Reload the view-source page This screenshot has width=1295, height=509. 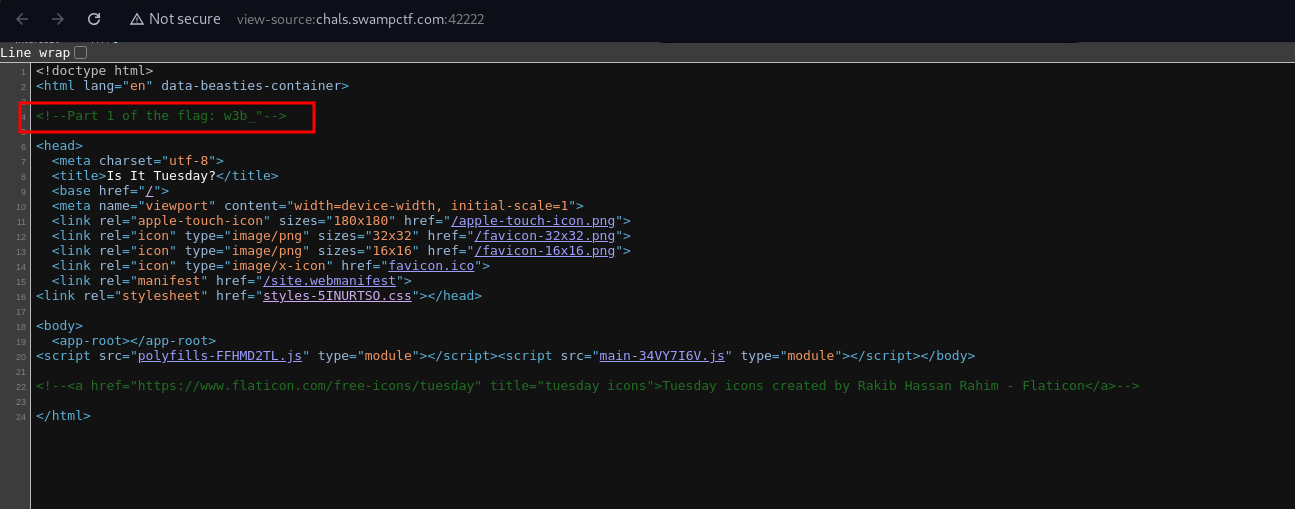(94, 19)
